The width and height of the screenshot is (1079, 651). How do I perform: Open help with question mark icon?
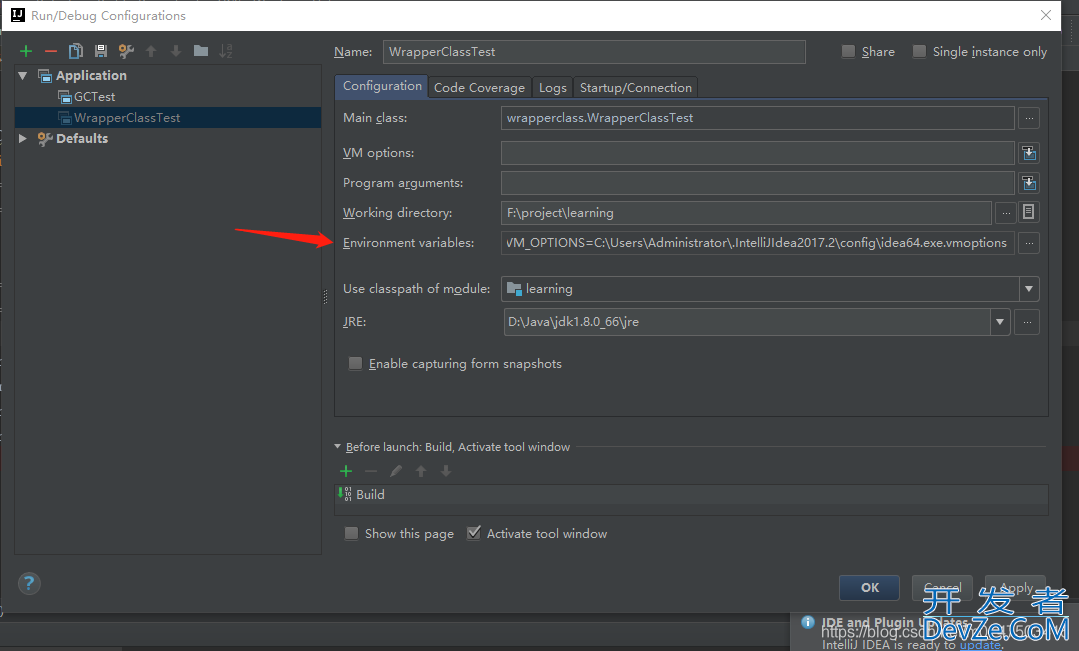pos(29,584)
